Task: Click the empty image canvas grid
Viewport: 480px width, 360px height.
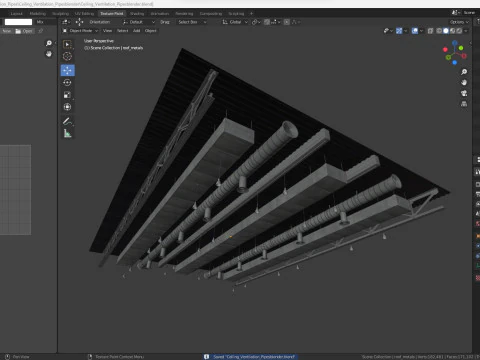Action: [15, 190]
